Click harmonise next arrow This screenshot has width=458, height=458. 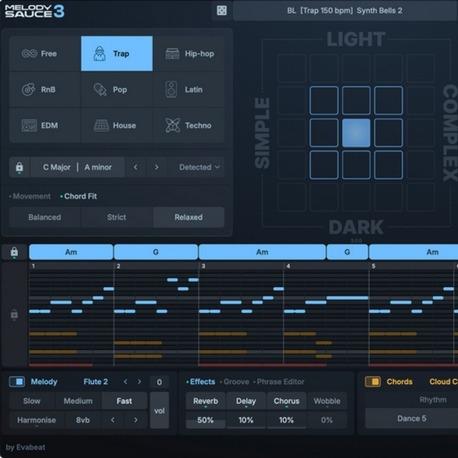[x=135, y=420]
